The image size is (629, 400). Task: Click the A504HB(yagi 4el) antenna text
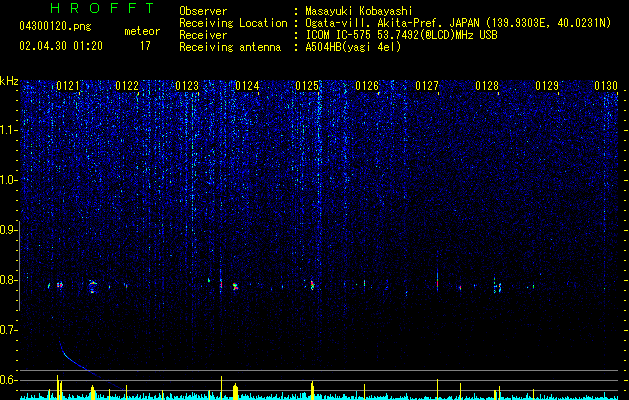point(353,47)
